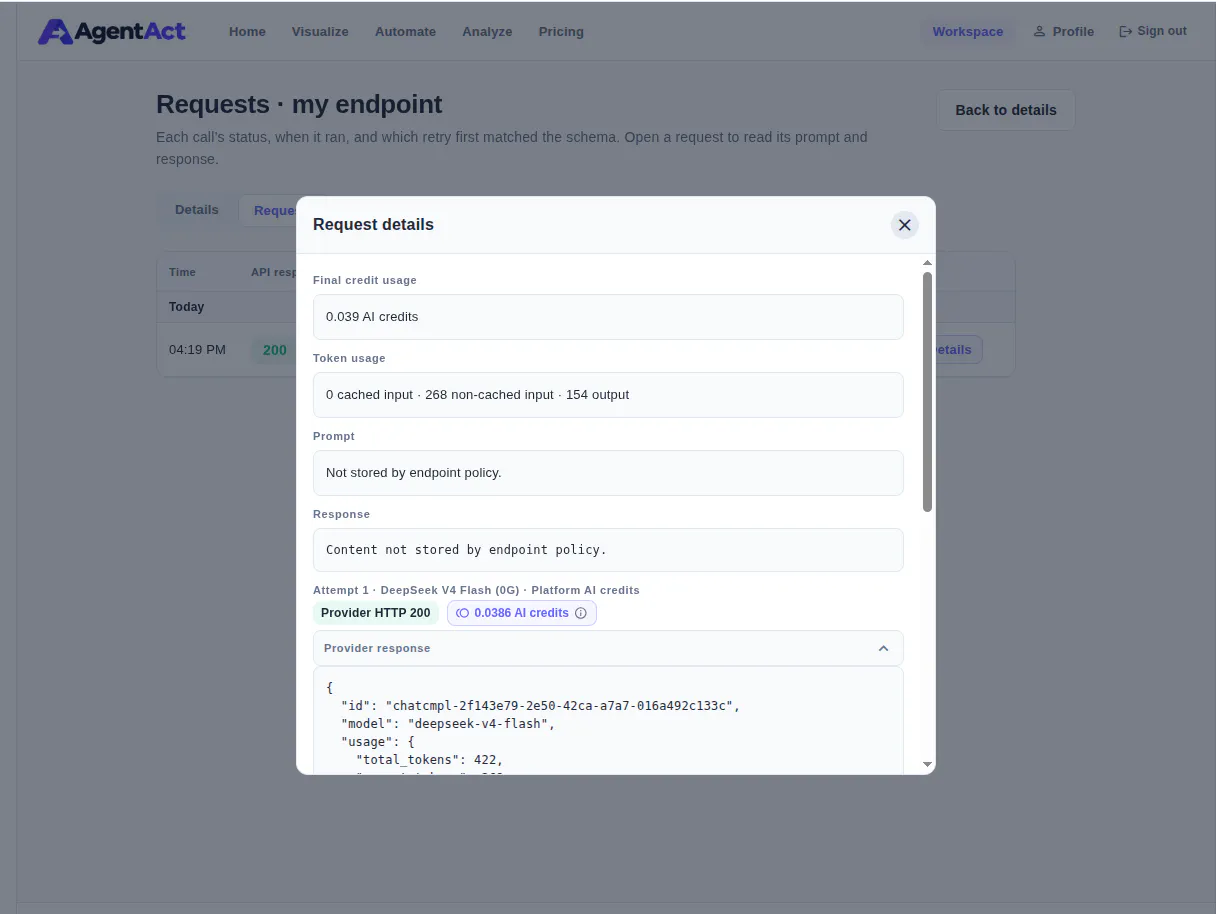Open the Profile link
1216x914 pixels.
[x=1064, y=31]
